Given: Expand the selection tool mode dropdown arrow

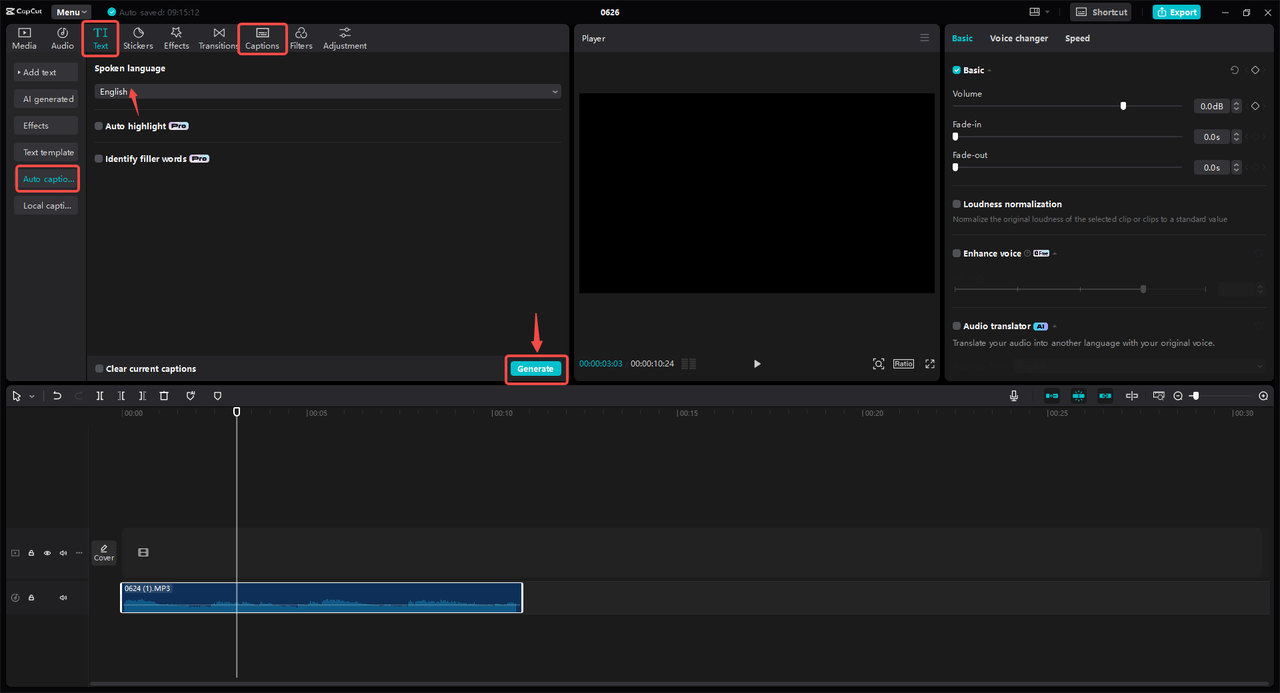Looking at the screenshot, I should point(31,396).
